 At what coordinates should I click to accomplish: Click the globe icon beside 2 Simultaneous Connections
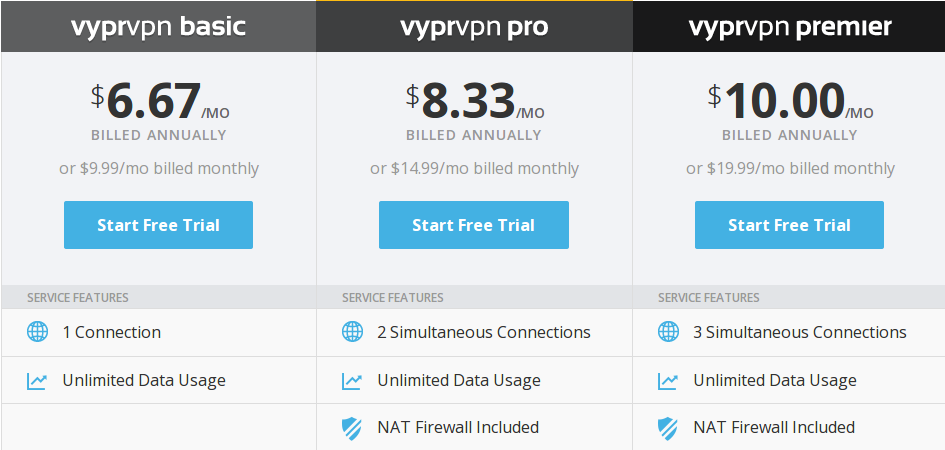pyautogui.click(x=353, y=332)
